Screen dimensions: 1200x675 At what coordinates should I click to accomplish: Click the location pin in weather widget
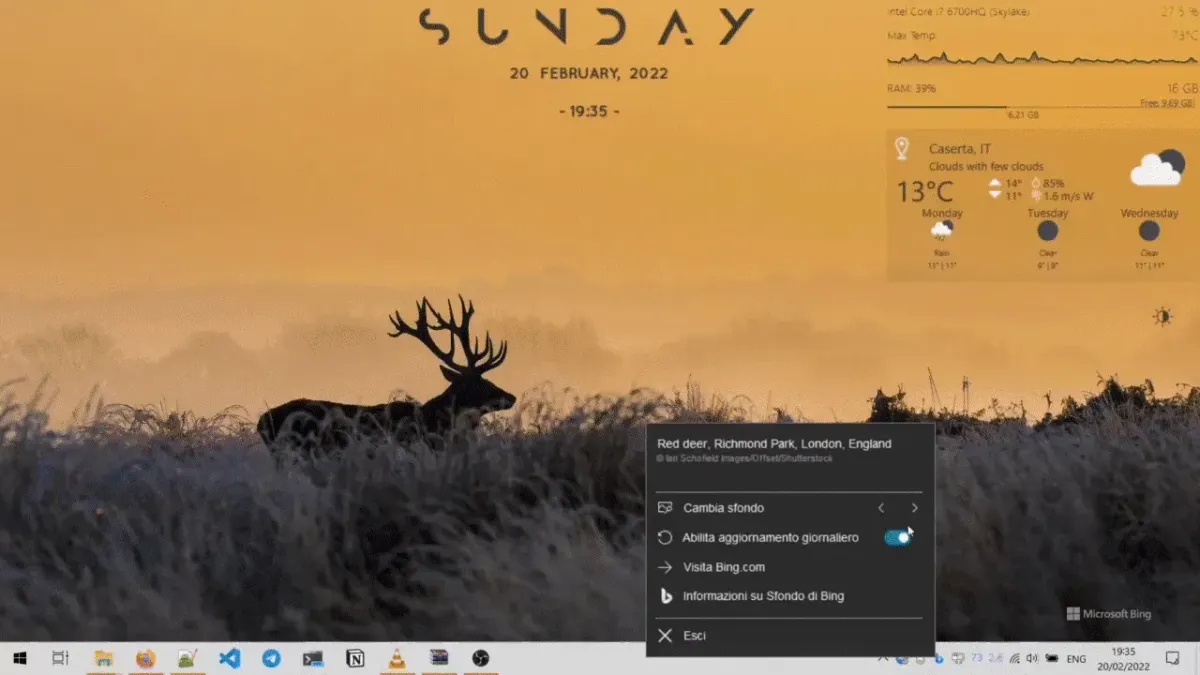(x=901, y=148)
